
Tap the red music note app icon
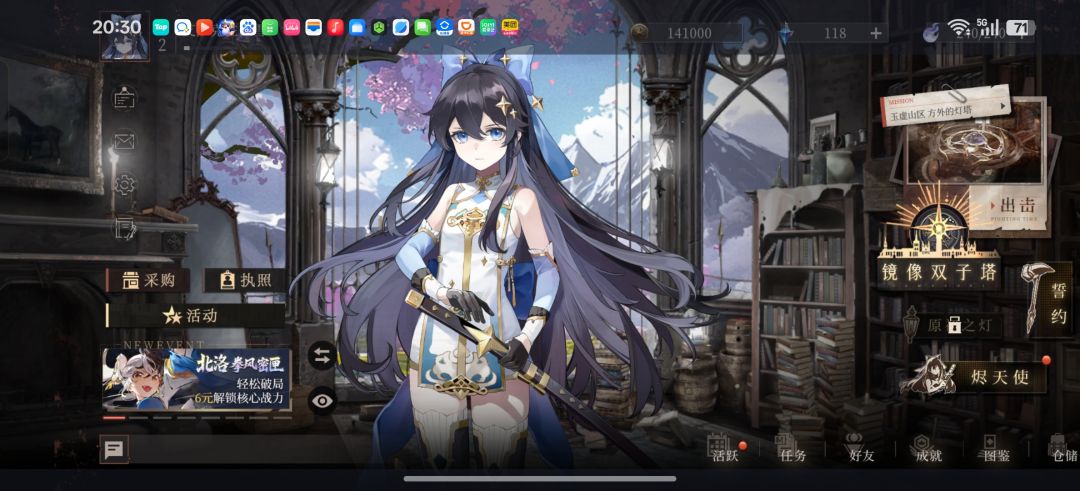click(x=335, y=27)
